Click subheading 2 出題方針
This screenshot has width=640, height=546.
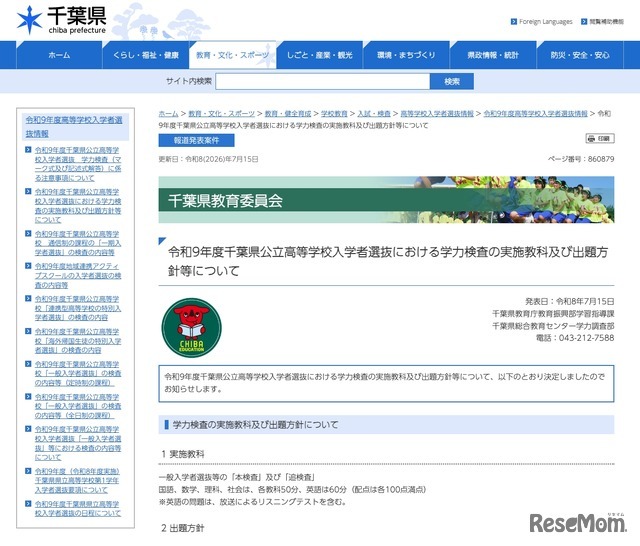(182, 528)
